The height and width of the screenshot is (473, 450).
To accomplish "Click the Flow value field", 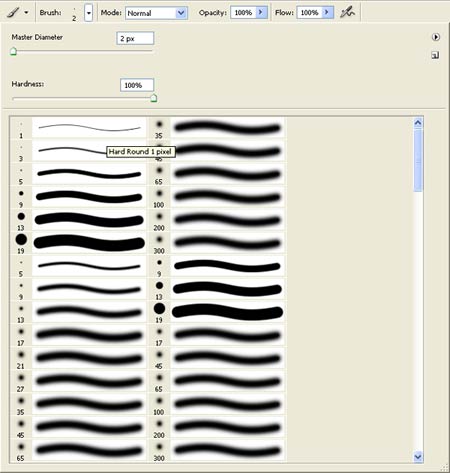I will tap(309, 13).
